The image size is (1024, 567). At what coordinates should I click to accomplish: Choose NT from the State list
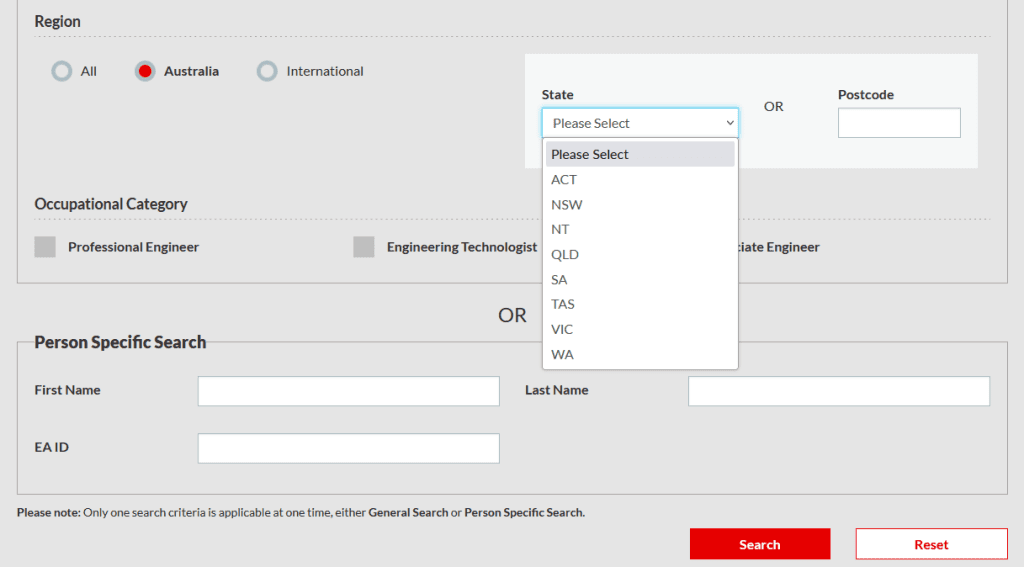640,229
